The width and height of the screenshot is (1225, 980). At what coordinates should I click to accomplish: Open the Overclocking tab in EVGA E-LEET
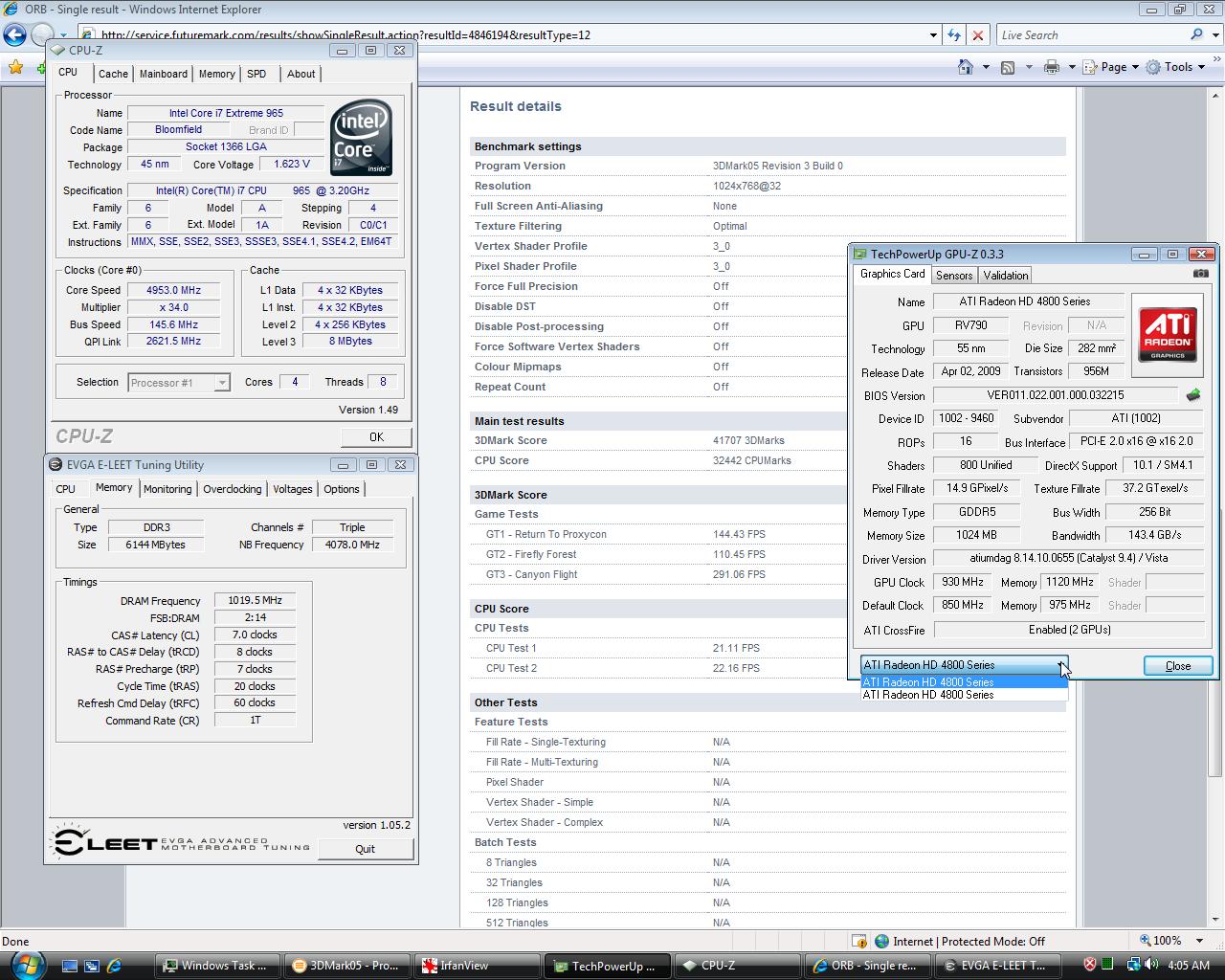point(233,489)
